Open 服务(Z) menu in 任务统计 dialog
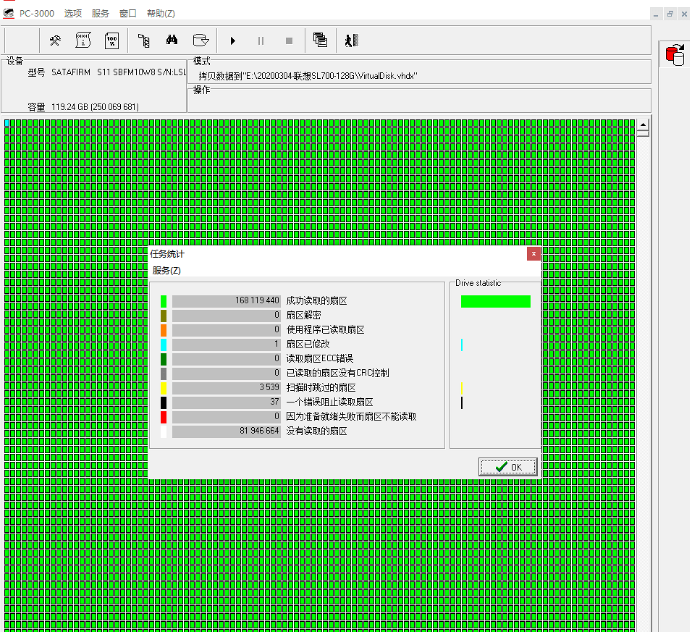Screen dimensions: 690x632 click(167, 270)
